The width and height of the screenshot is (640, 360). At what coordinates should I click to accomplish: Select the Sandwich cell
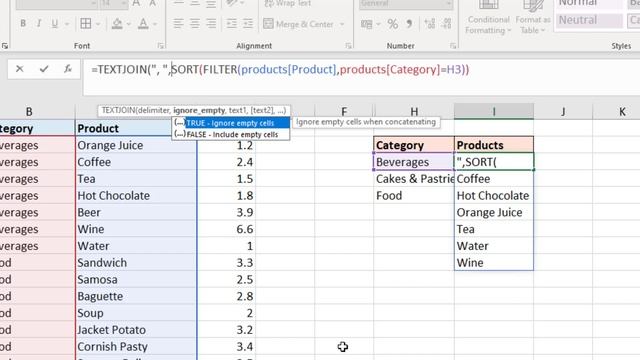[x=136, y=262]
